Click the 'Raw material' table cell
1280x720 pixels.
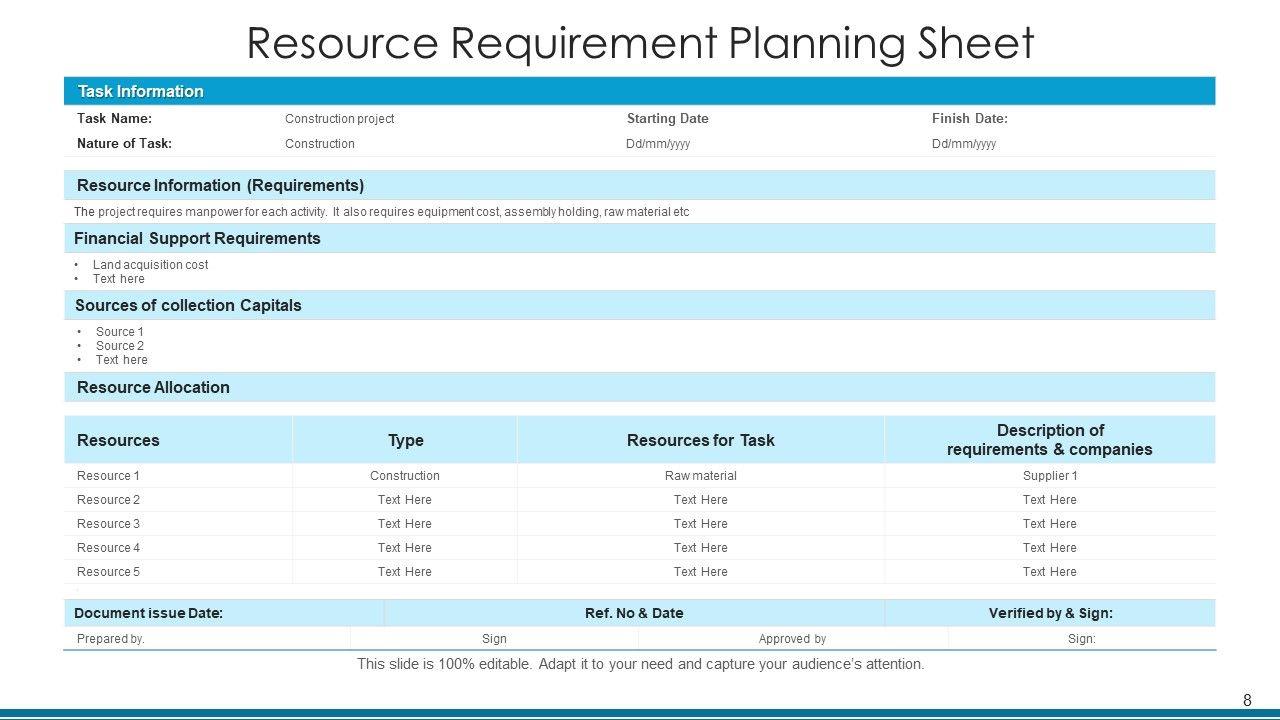[700, 476]
